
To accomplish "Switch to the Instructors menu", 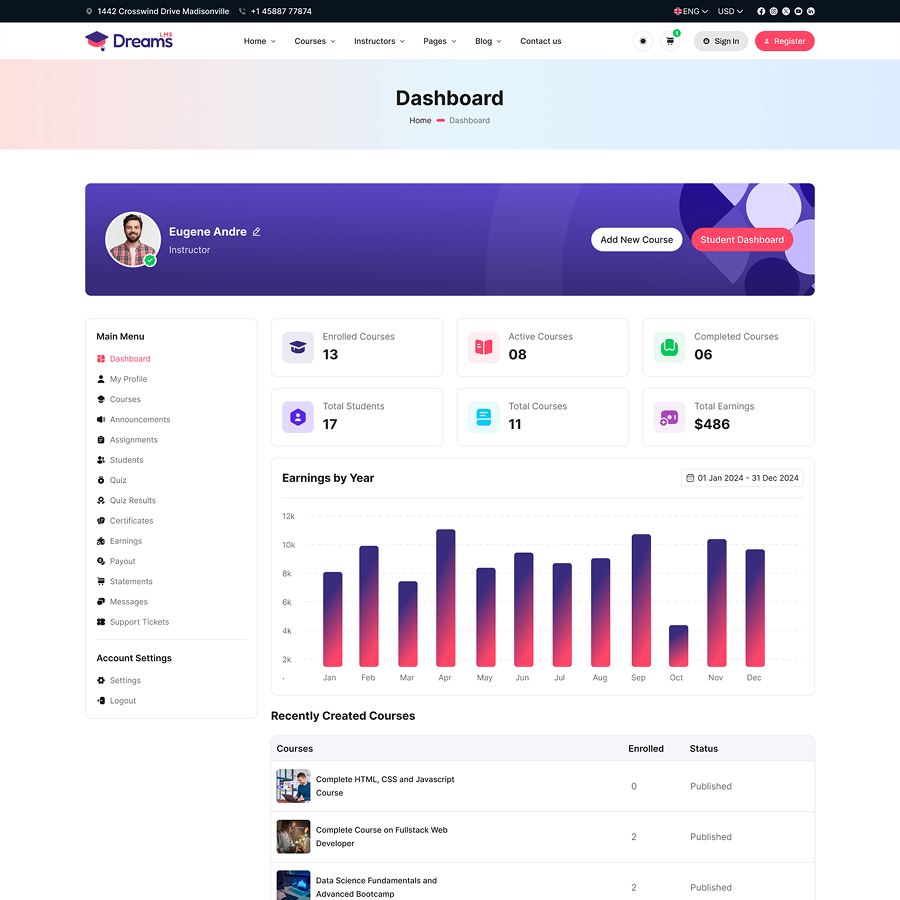I will 378,41.
